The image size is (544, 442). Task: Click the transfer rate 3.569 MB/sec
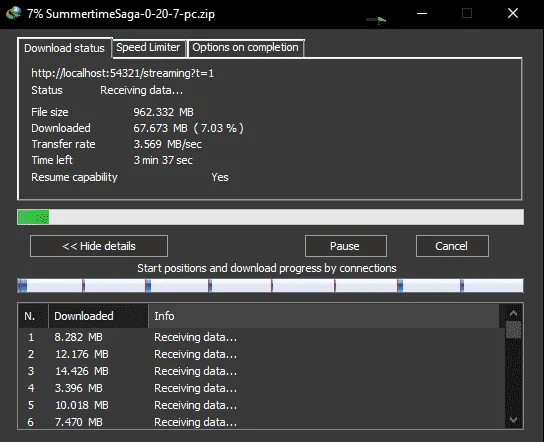[x=168, y=144]
